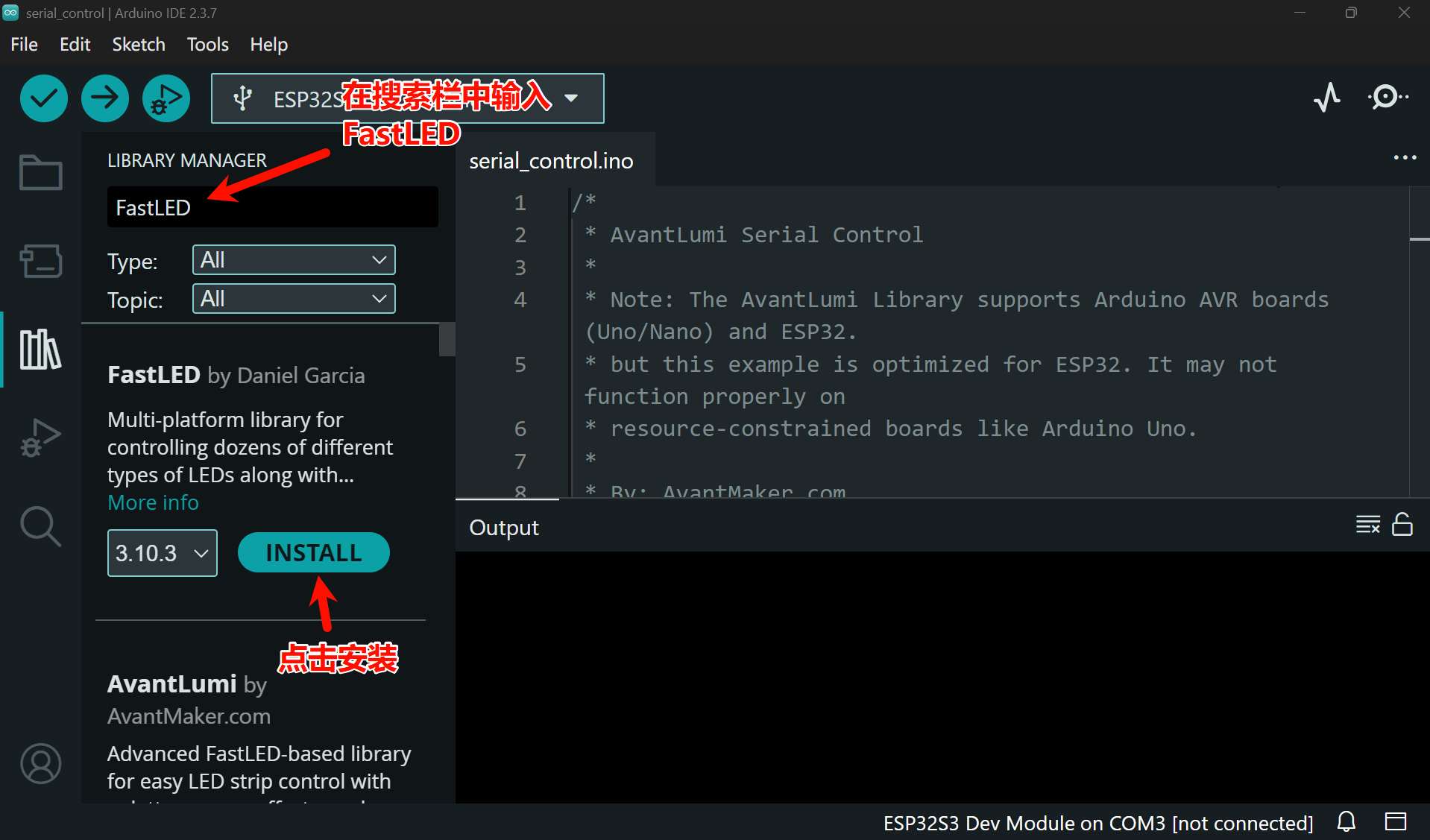
Task: Open the Search sidebar panel
Action: 40,526
